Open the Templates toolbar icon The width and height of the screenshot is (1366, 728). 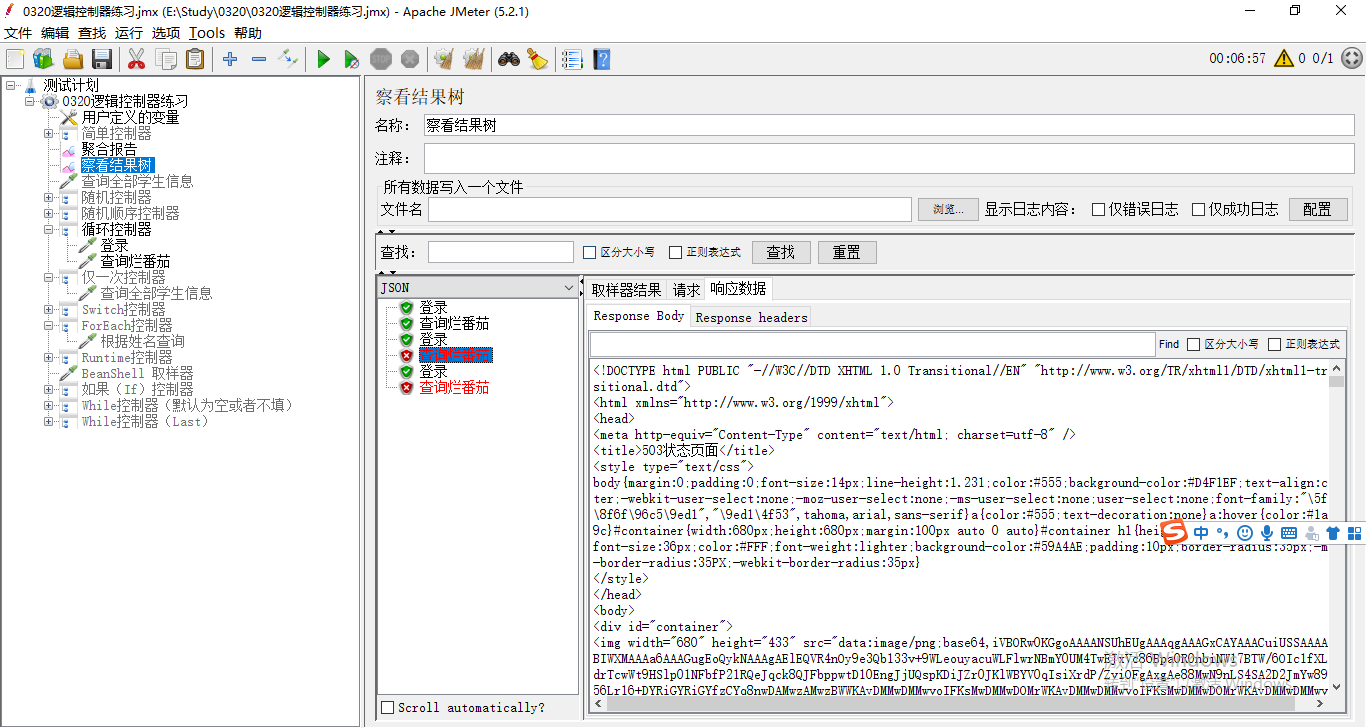click(43, 59)
